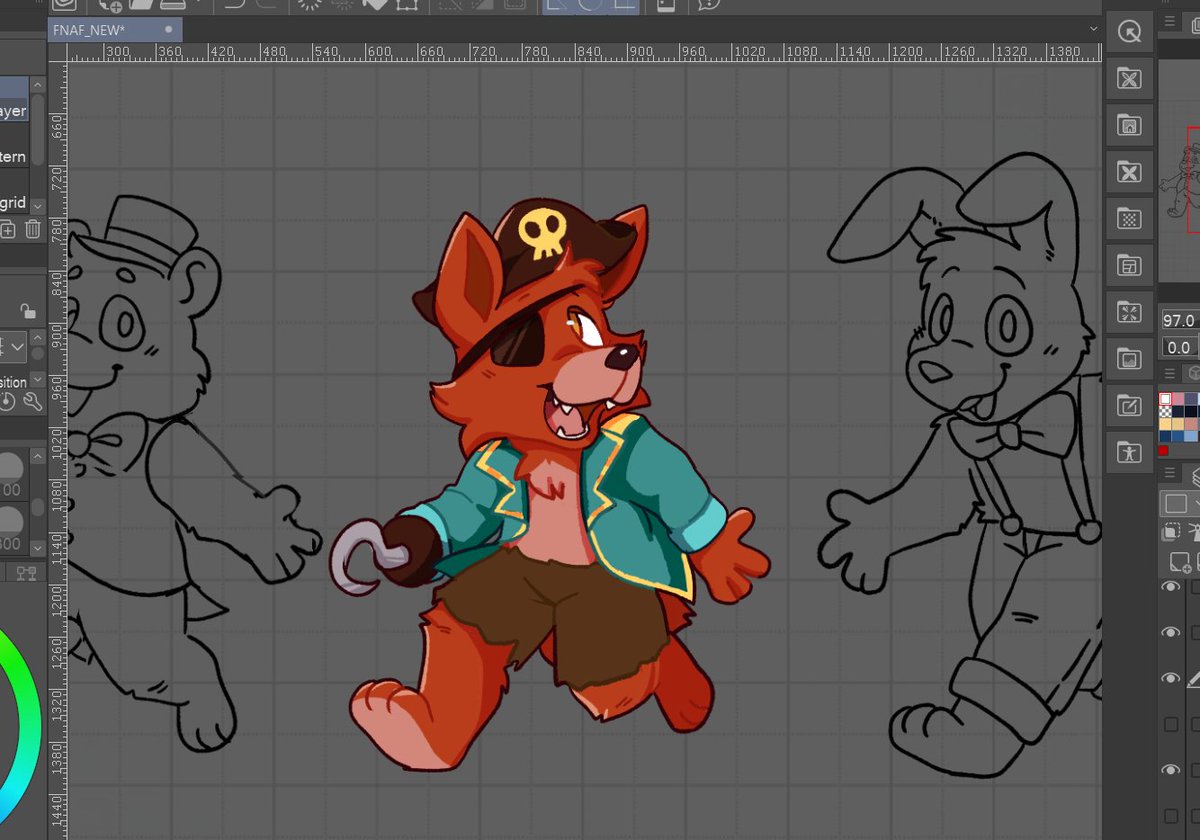
Task: Pick the pink swatch next to white
Action: 1178,399
